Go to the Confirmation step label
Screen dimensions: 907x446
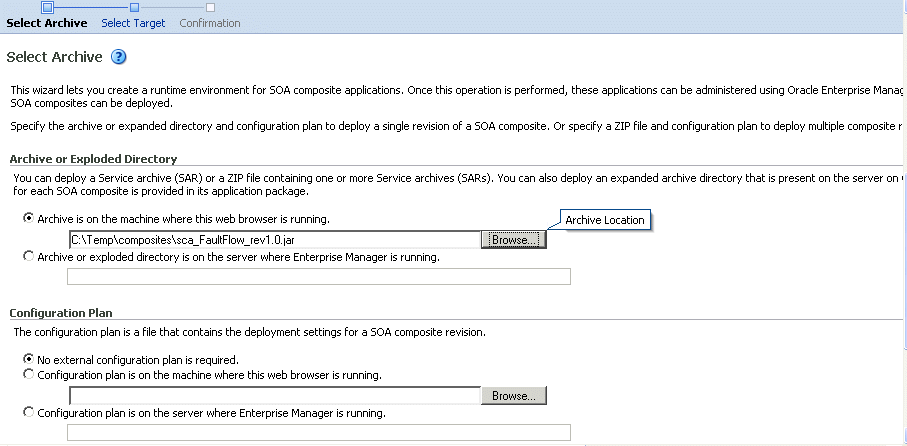coord(210,23)
